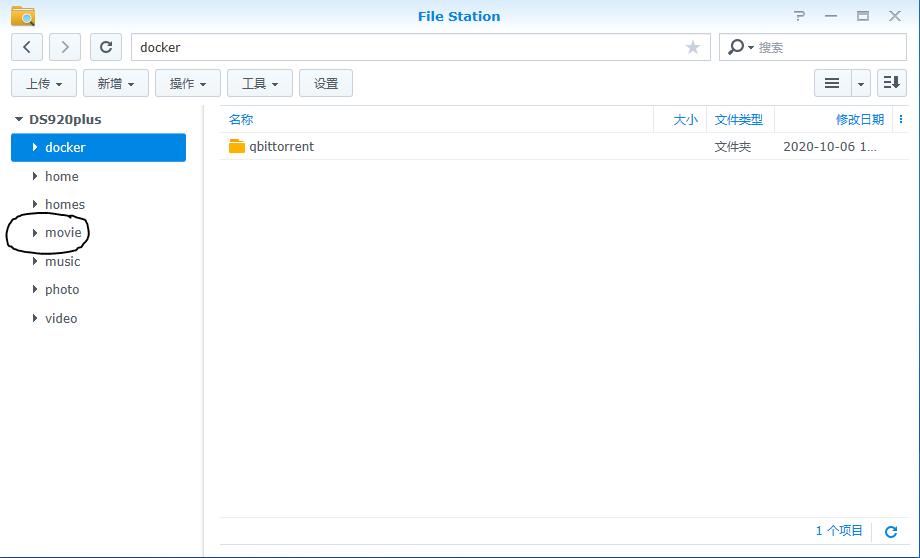The image size is (920, 558).
Task: Open the sort order button
Action: tap(891, 83)
